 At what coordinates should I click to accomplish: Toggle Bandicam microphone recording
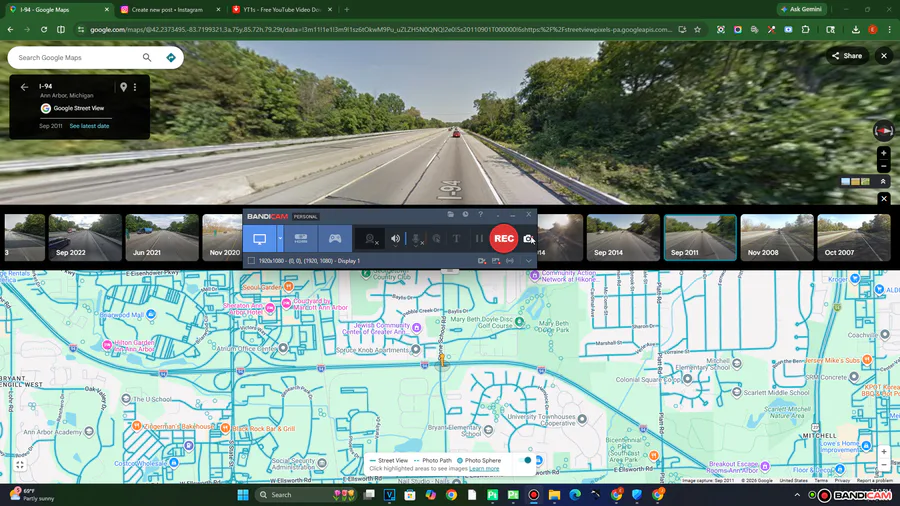coord(417,239)
